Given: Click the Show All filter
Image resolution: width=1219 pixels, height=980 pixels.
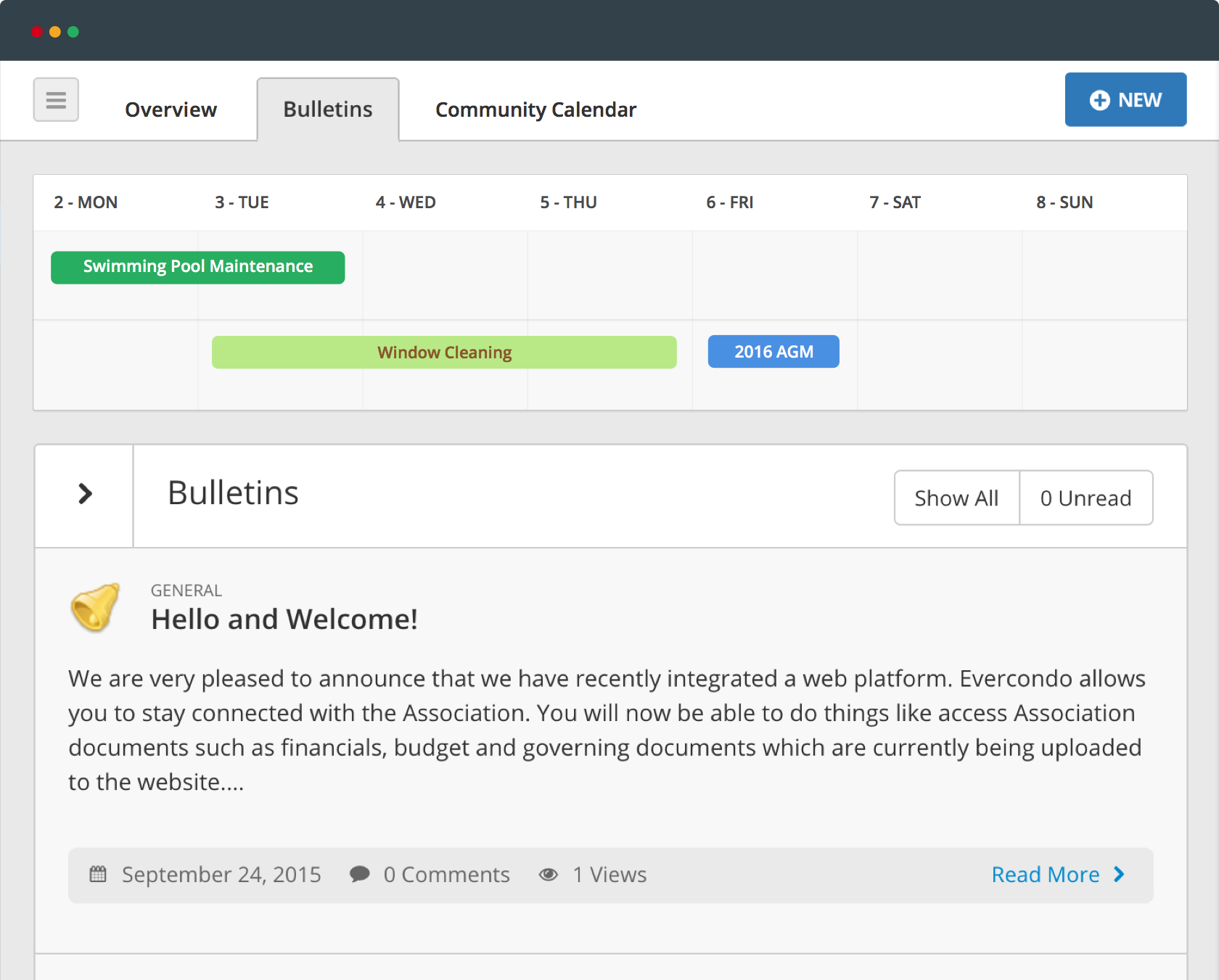Looking at the screenshot, I should [956, 498].
